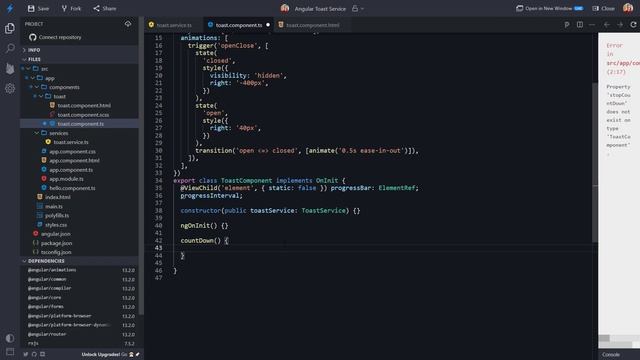Select toast.component.ts in file tree

click(80, 124)
